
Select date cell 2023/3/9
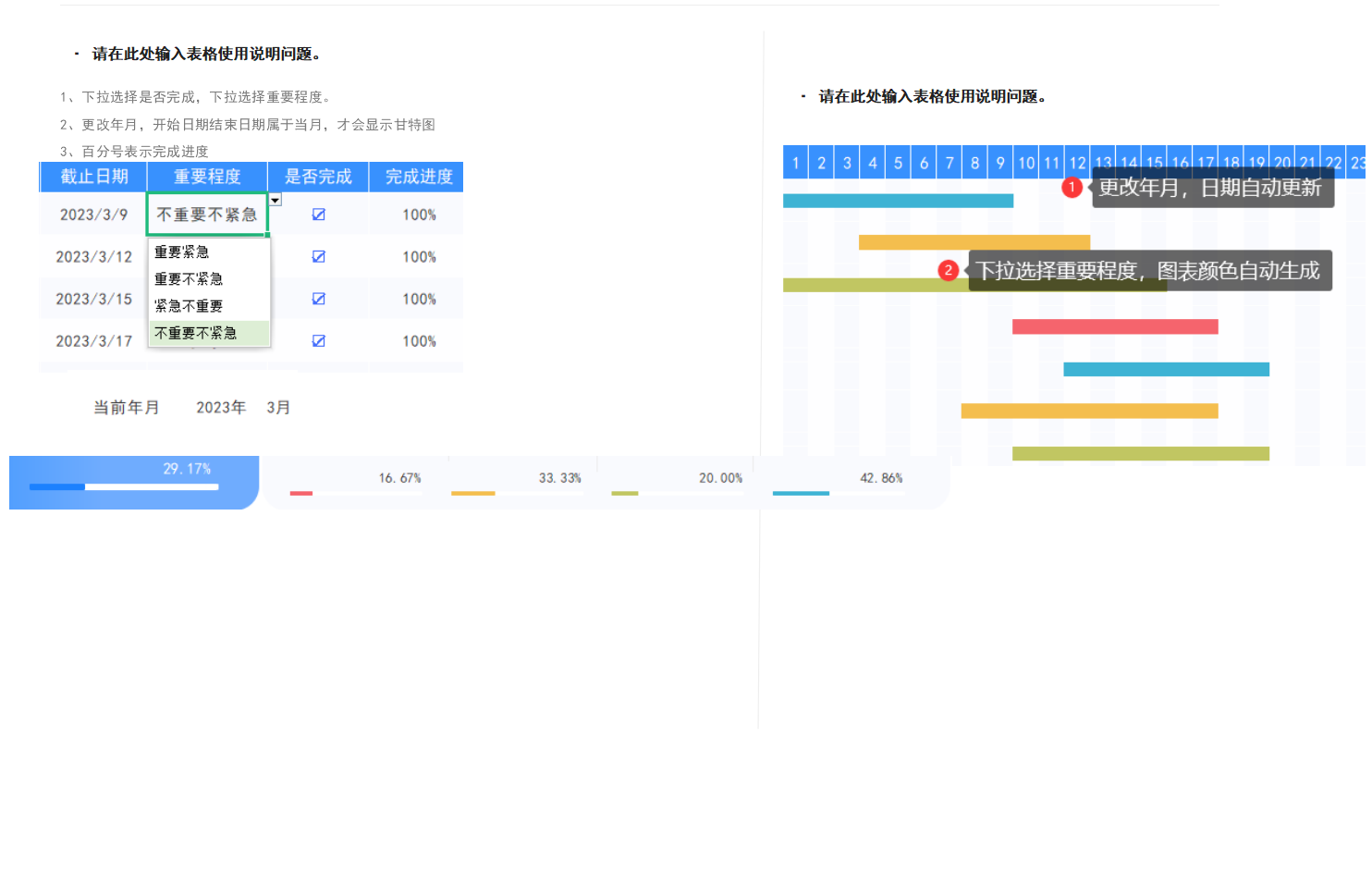(93, 215)
